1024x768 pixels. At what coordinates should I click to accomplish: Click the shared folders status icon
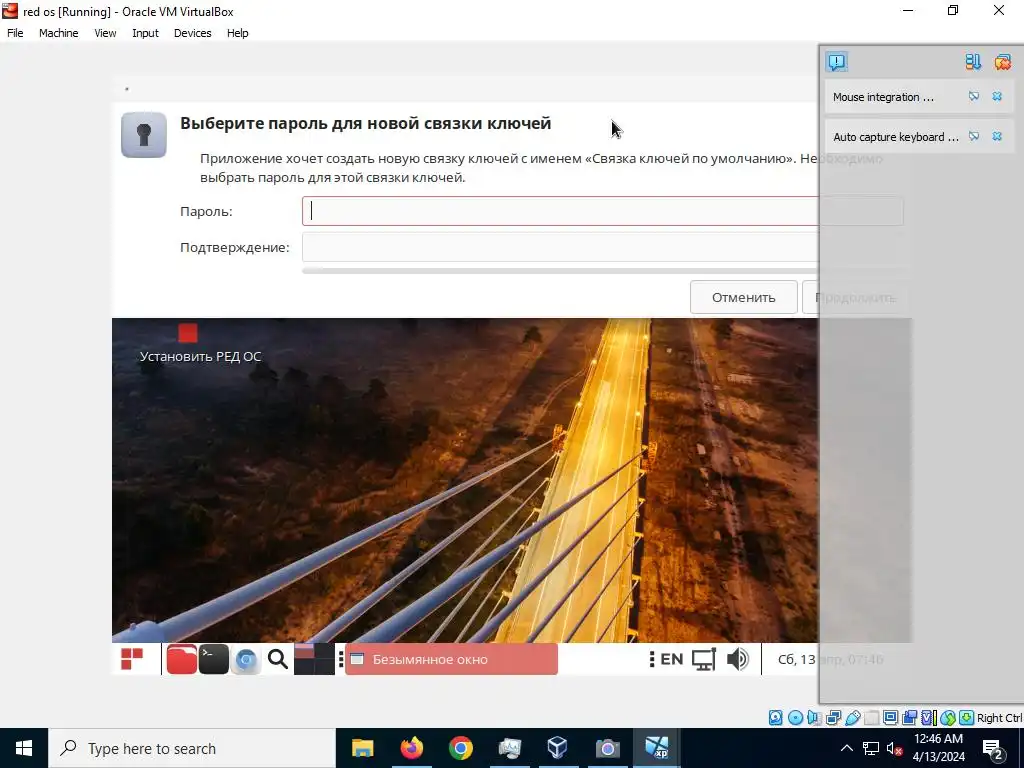coord(872,718)
